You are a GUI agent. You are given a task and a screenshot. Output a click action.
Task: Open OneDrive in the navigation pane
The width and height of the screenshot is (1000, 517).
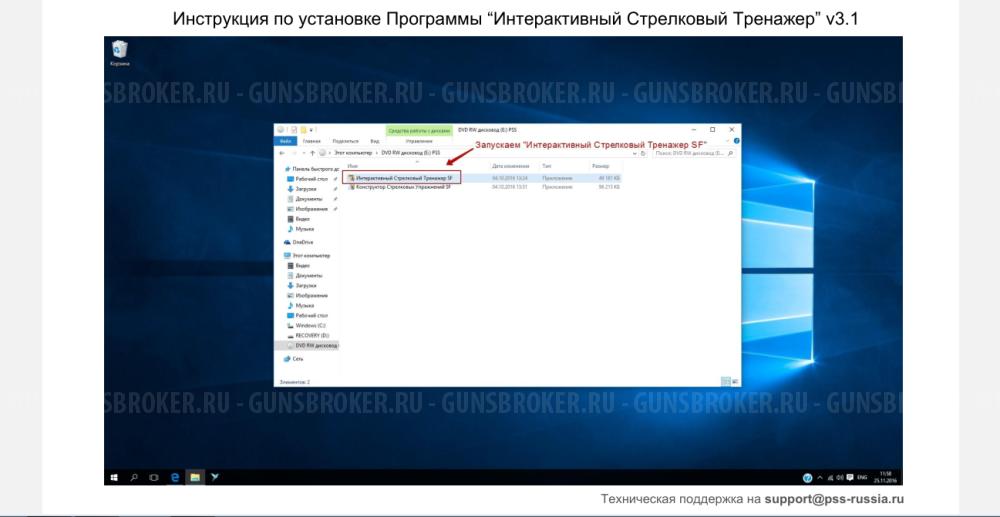[299, 242]
